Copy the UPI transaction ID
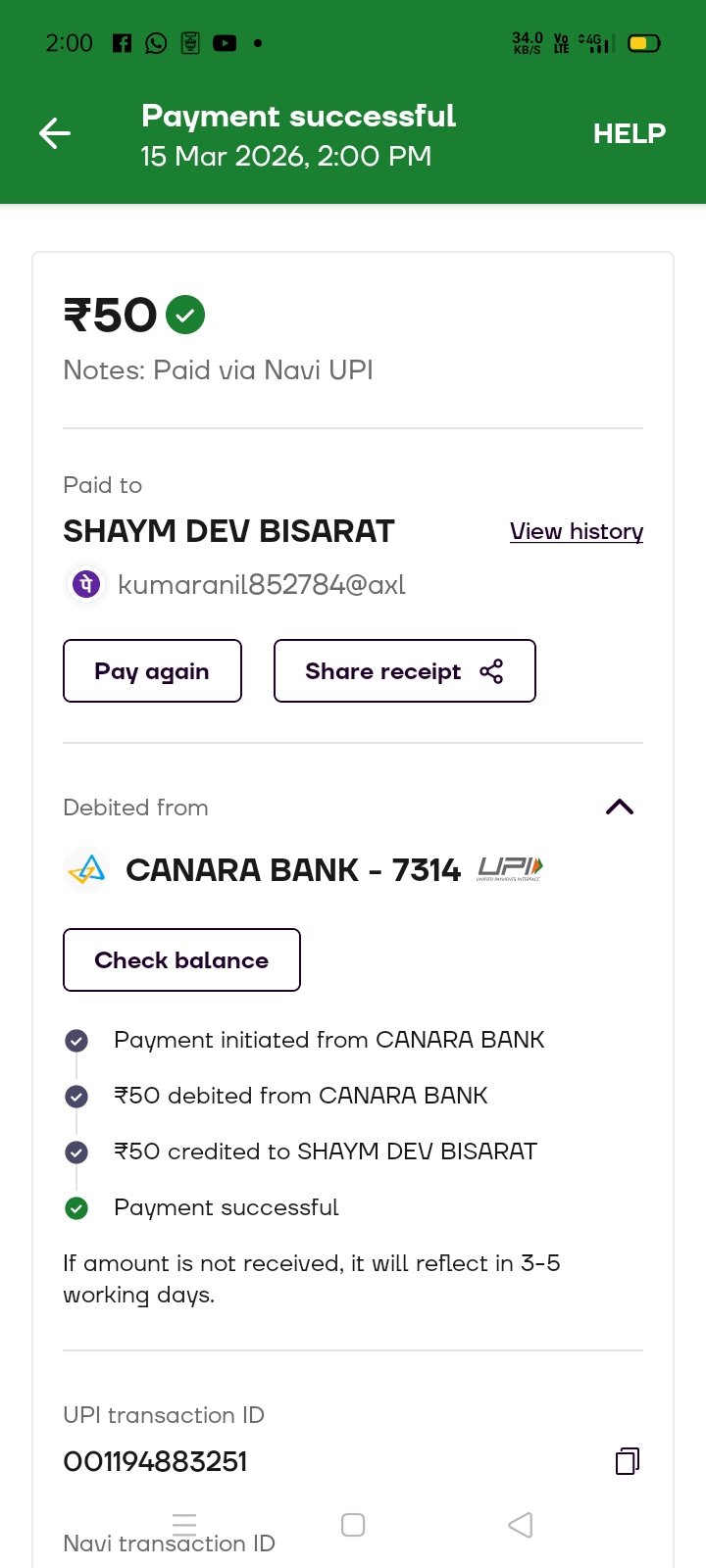The image size is (706, 1568). click(628, 1461)
